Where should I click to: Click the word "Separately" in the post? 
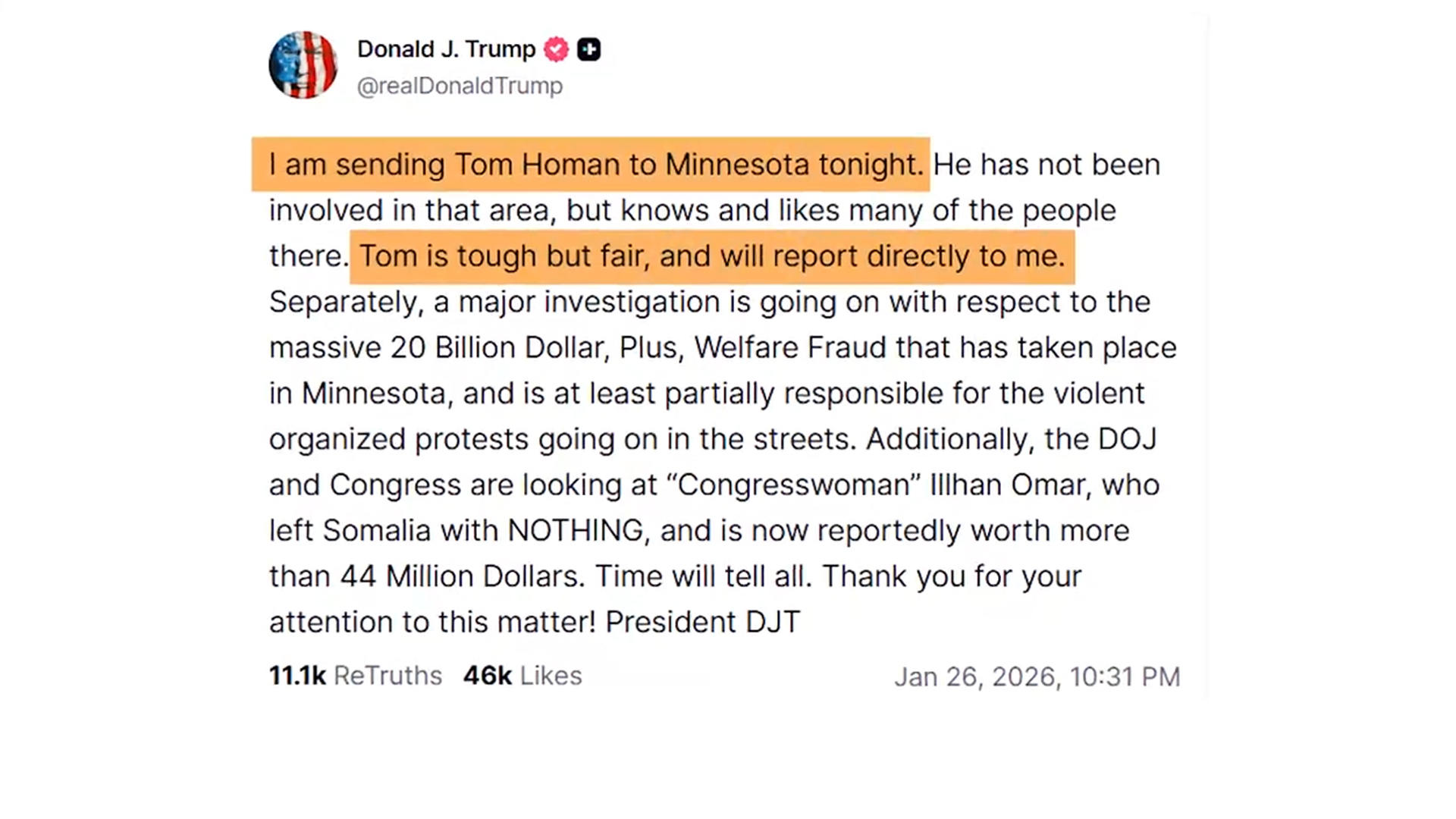(346, 302)
